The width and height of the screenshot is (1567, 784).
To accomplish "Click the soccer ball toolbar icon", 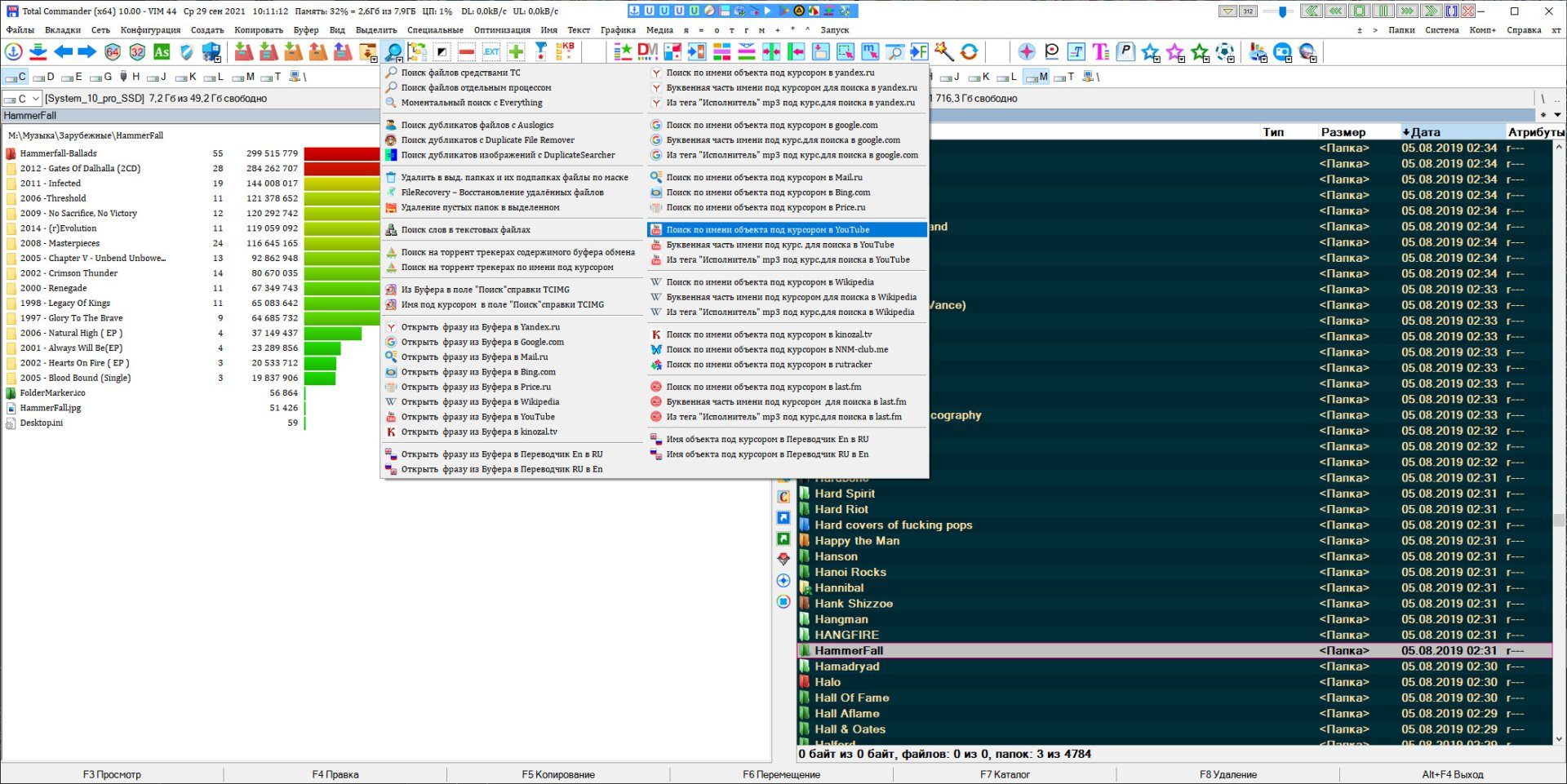I will tap(1224, 52).
